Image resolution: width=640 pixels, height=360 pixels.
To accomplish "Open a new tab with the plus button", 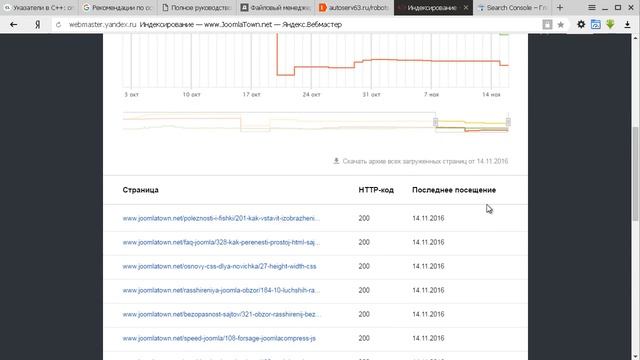I will 560,7.
